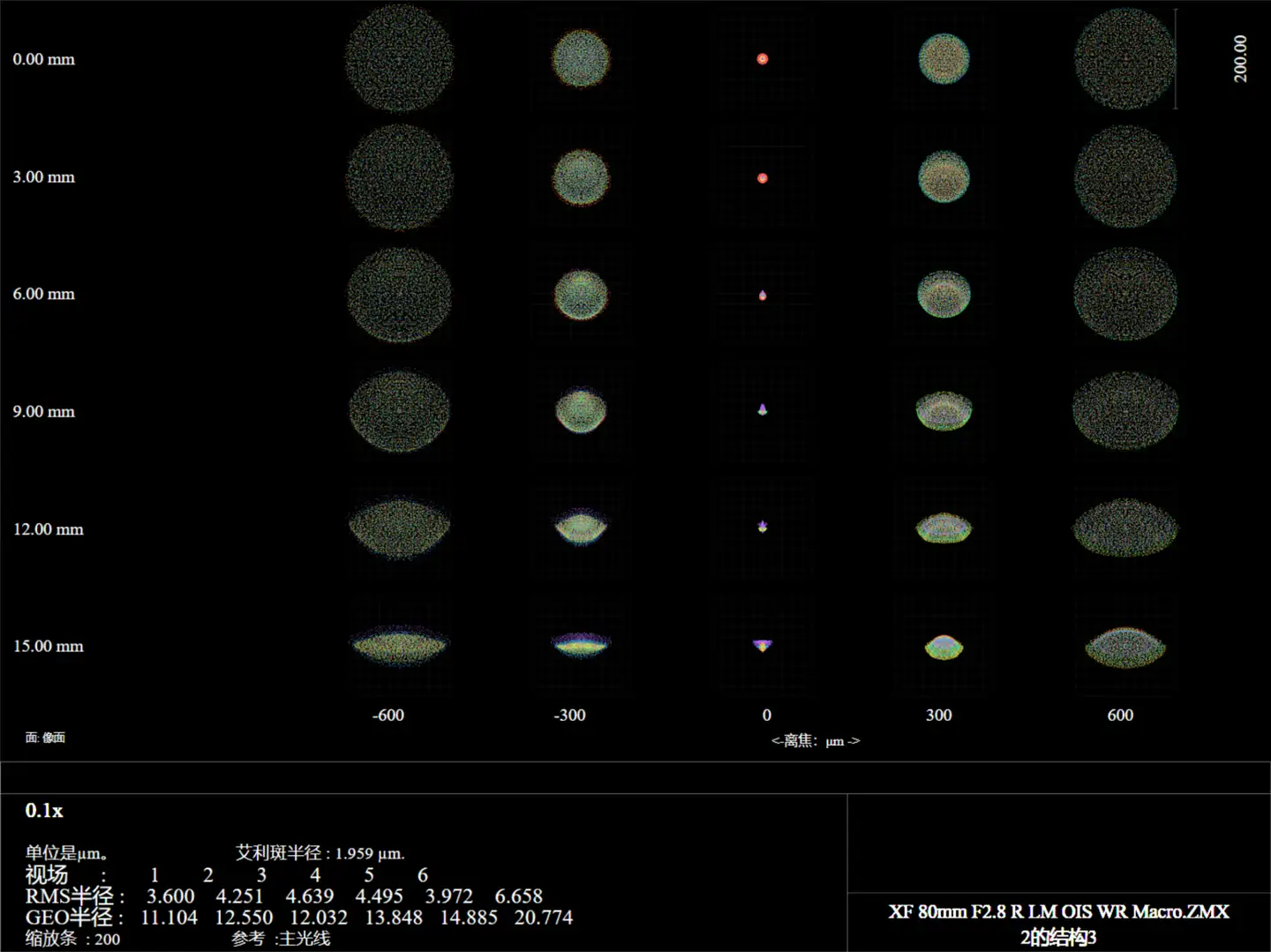Click the 单位是μm units text

[x=67, y=853]
